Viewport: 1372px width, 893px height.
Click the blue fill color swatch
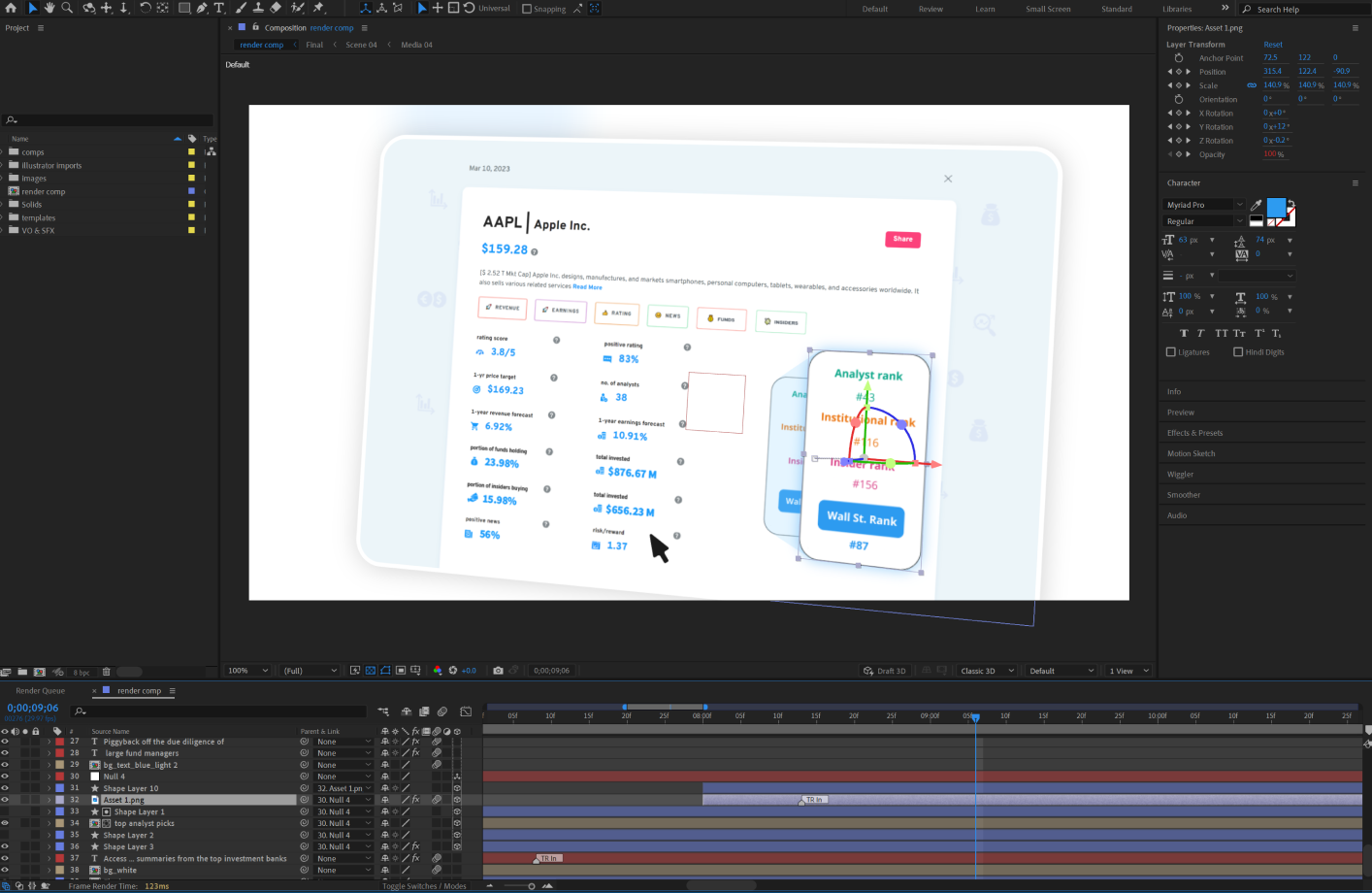pyautogui.click(x=1276, y=207)
